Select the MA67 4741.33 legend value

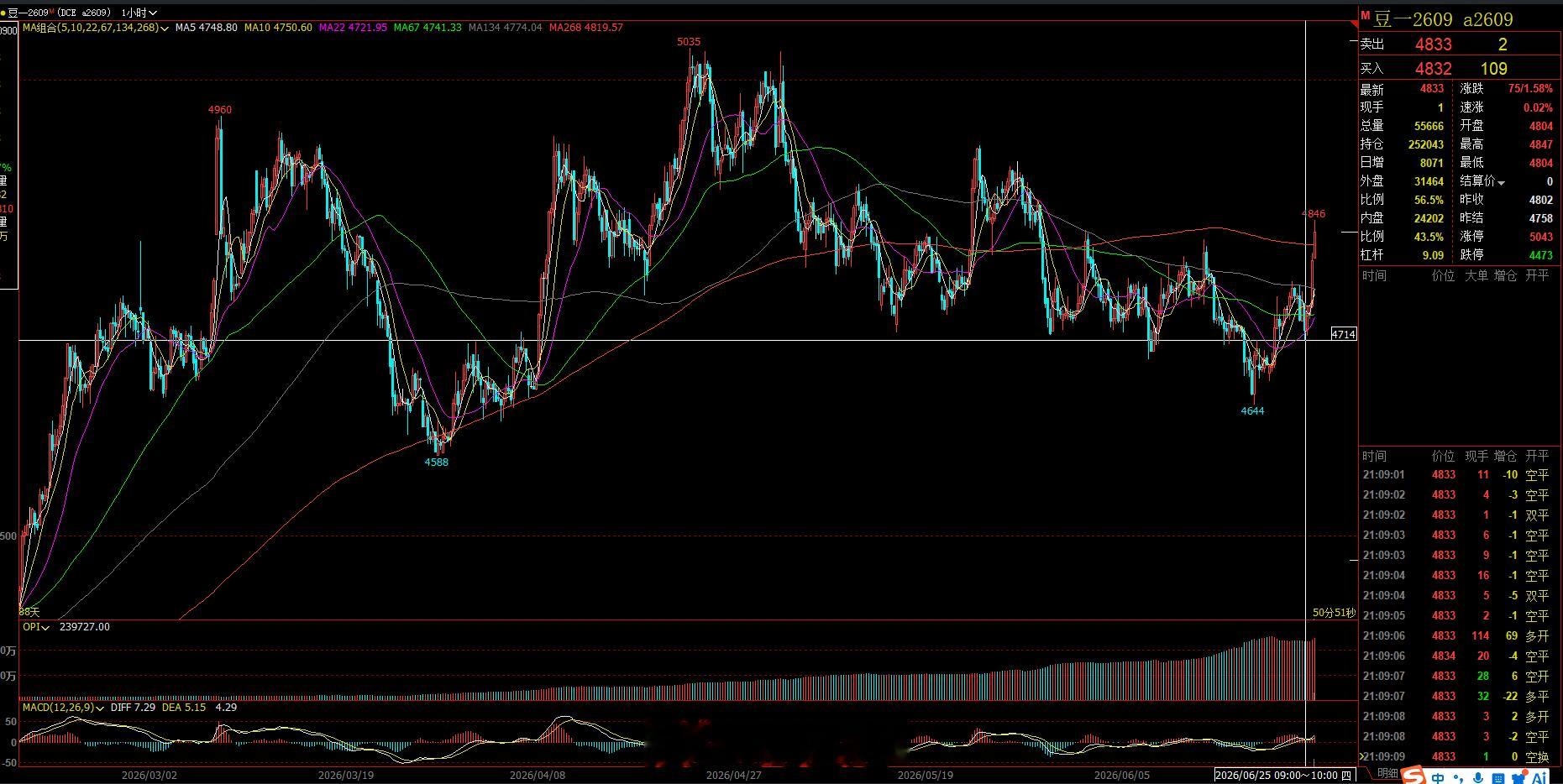click(427, 28)
